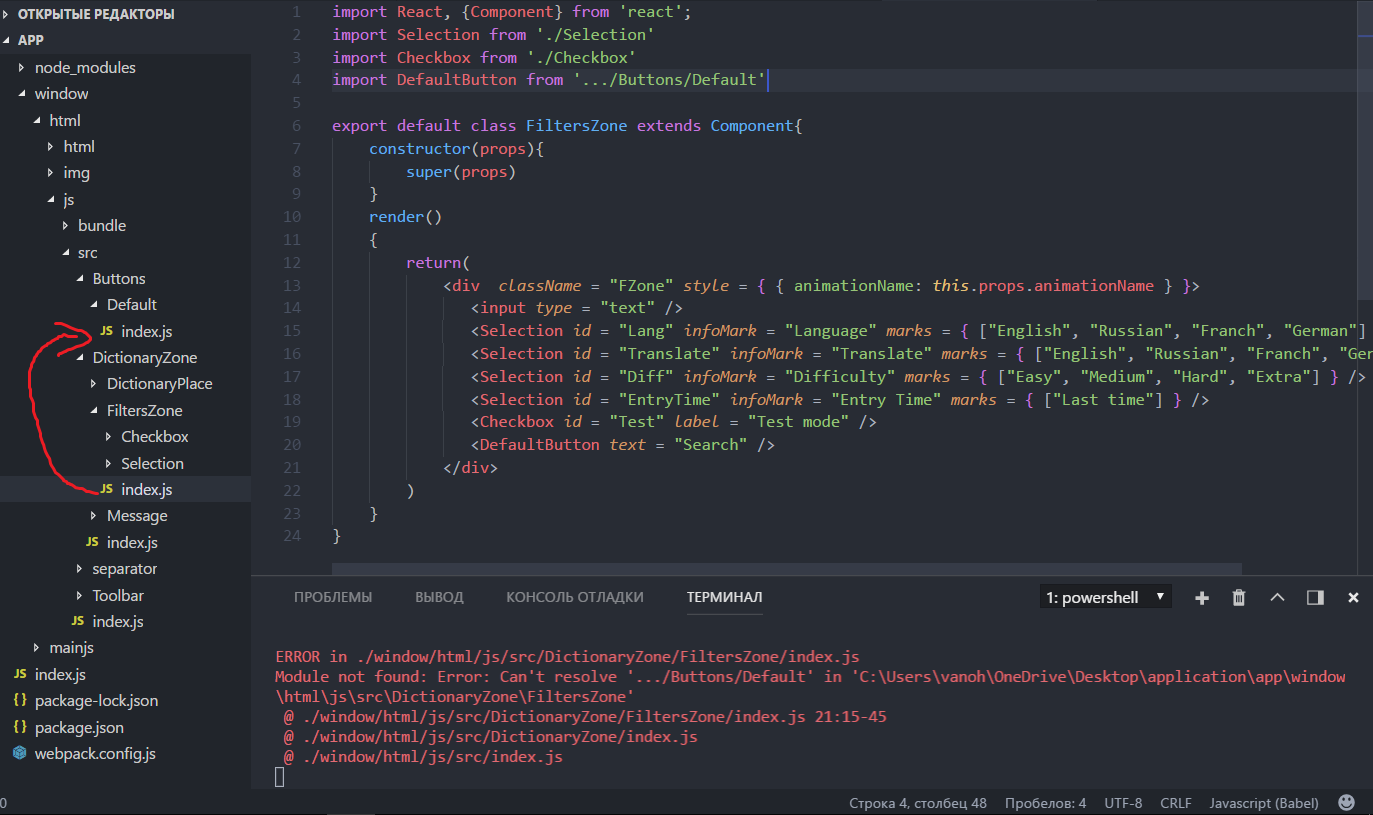Click the braces icon beside package-lock.json
This screenshot has height=815, width=1373.
click(x=19, y=700)
